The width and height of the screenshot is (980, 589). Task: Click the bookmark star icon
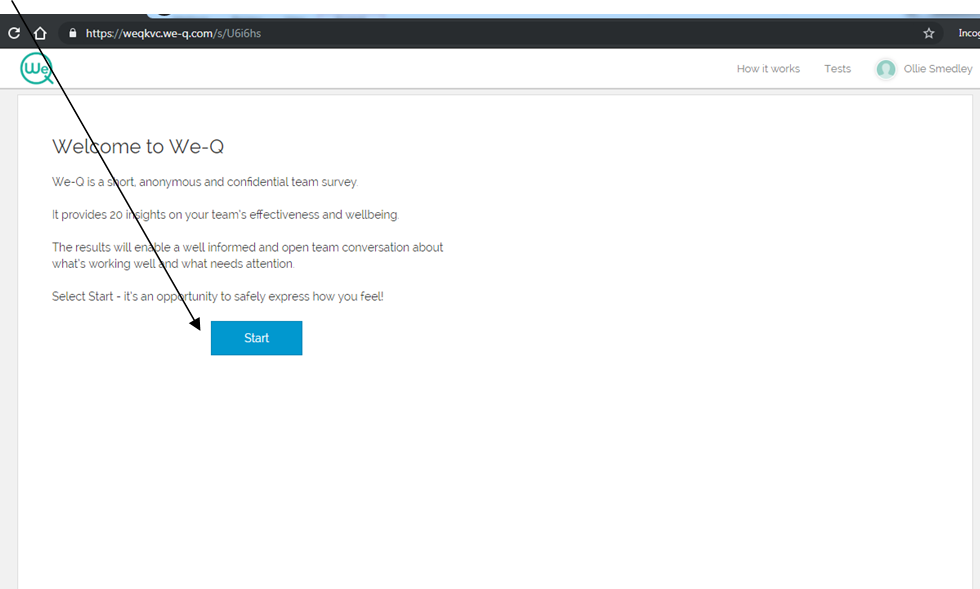click(929, 33)
